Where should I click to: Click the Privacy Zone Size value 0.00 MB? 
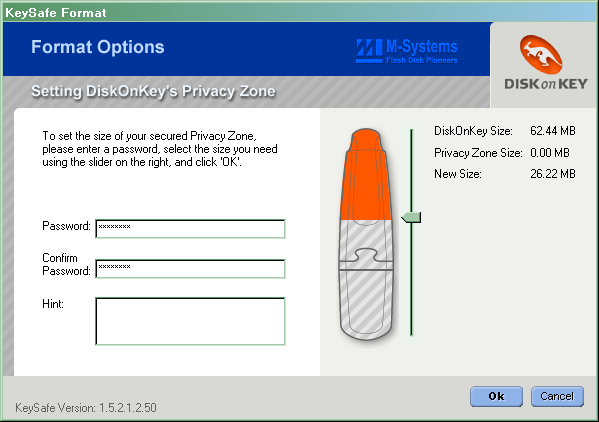tap(550, 153)
